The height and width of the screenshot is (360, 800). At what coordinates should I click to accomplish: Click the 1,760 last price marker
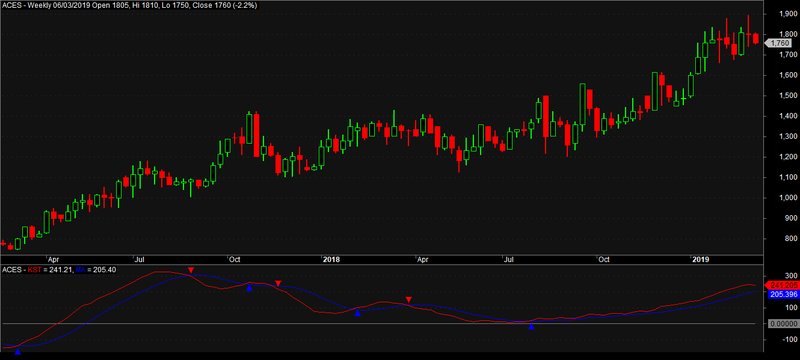coord(779,43)
